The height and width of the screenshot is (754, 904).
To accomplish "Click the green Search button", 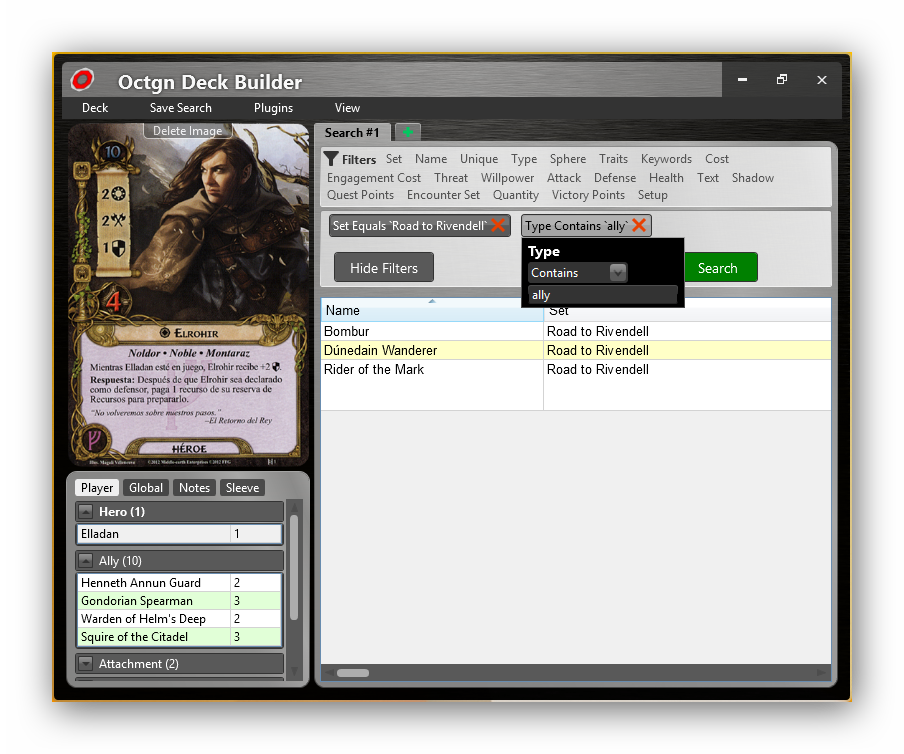I will [x=721, y=267].
